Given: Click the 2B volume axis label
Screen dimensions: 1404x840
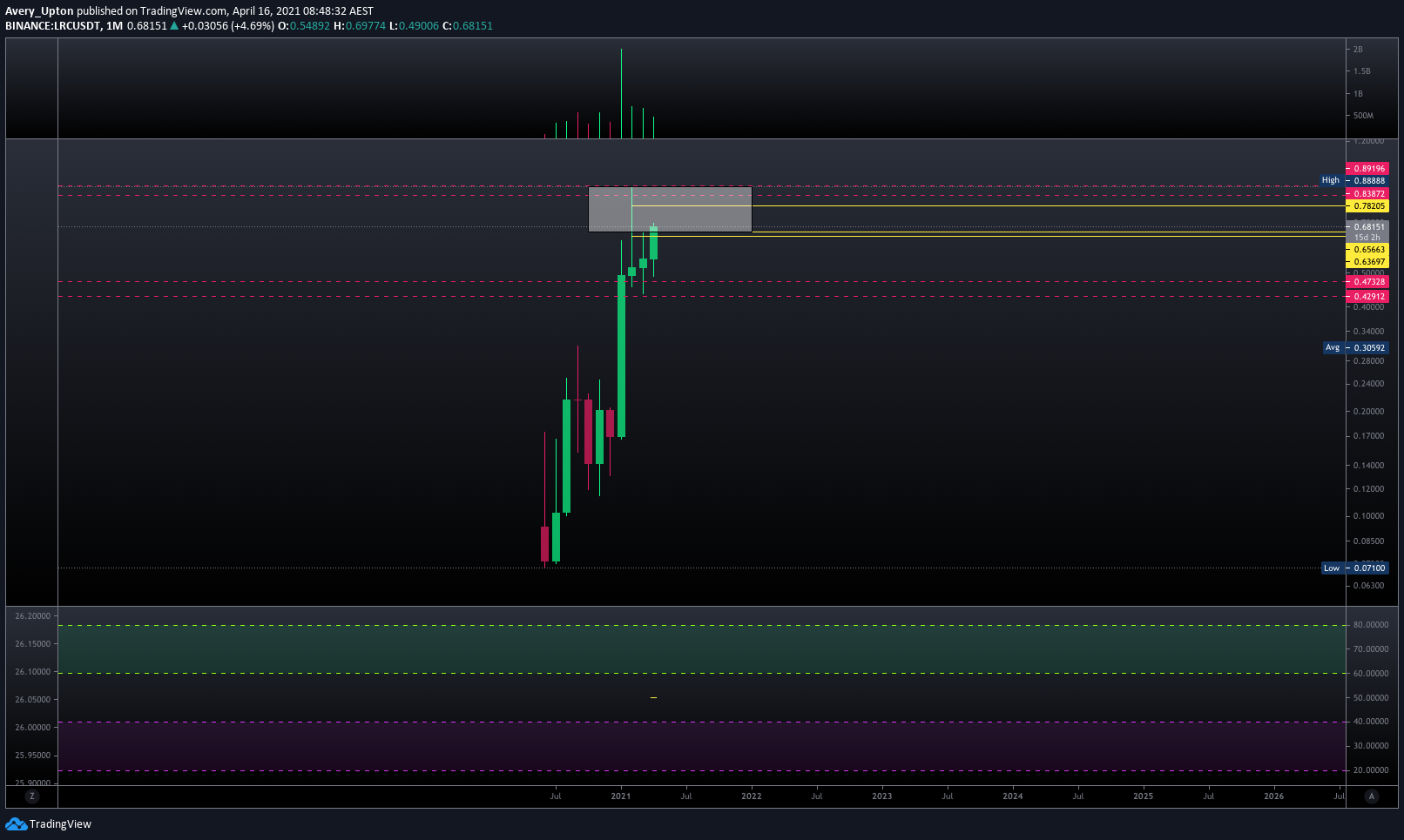Looking at the screenshot, I should [x=1359, y=50].
